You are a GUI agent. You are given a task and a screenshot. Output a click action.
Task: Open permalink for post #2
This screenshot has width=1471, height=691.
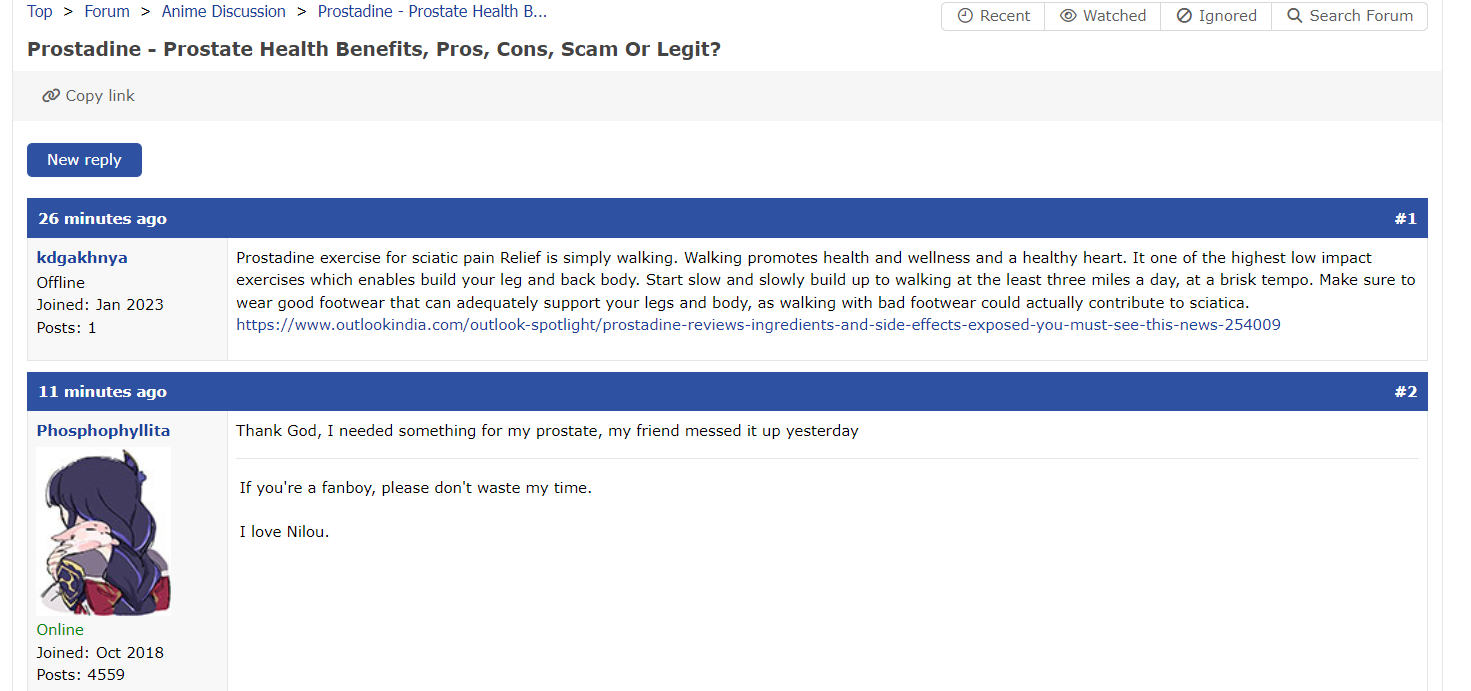click(x=1405, y=392)
